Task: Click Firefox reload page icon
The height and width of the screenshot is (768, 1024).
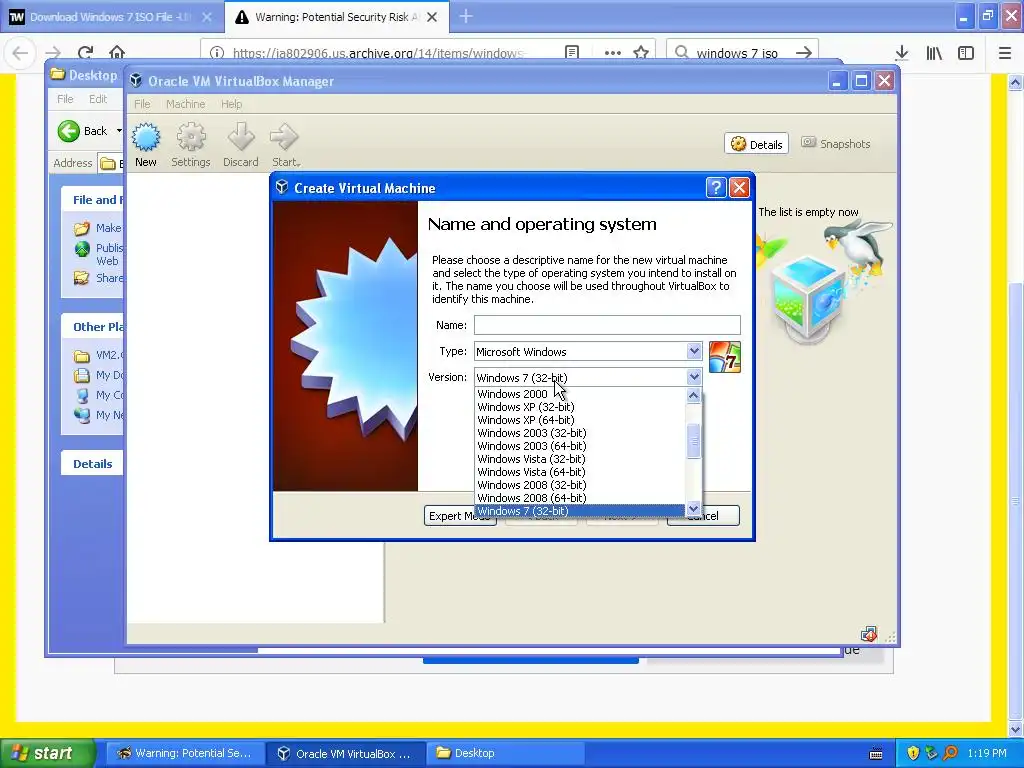Action: [x=85, y=52]
